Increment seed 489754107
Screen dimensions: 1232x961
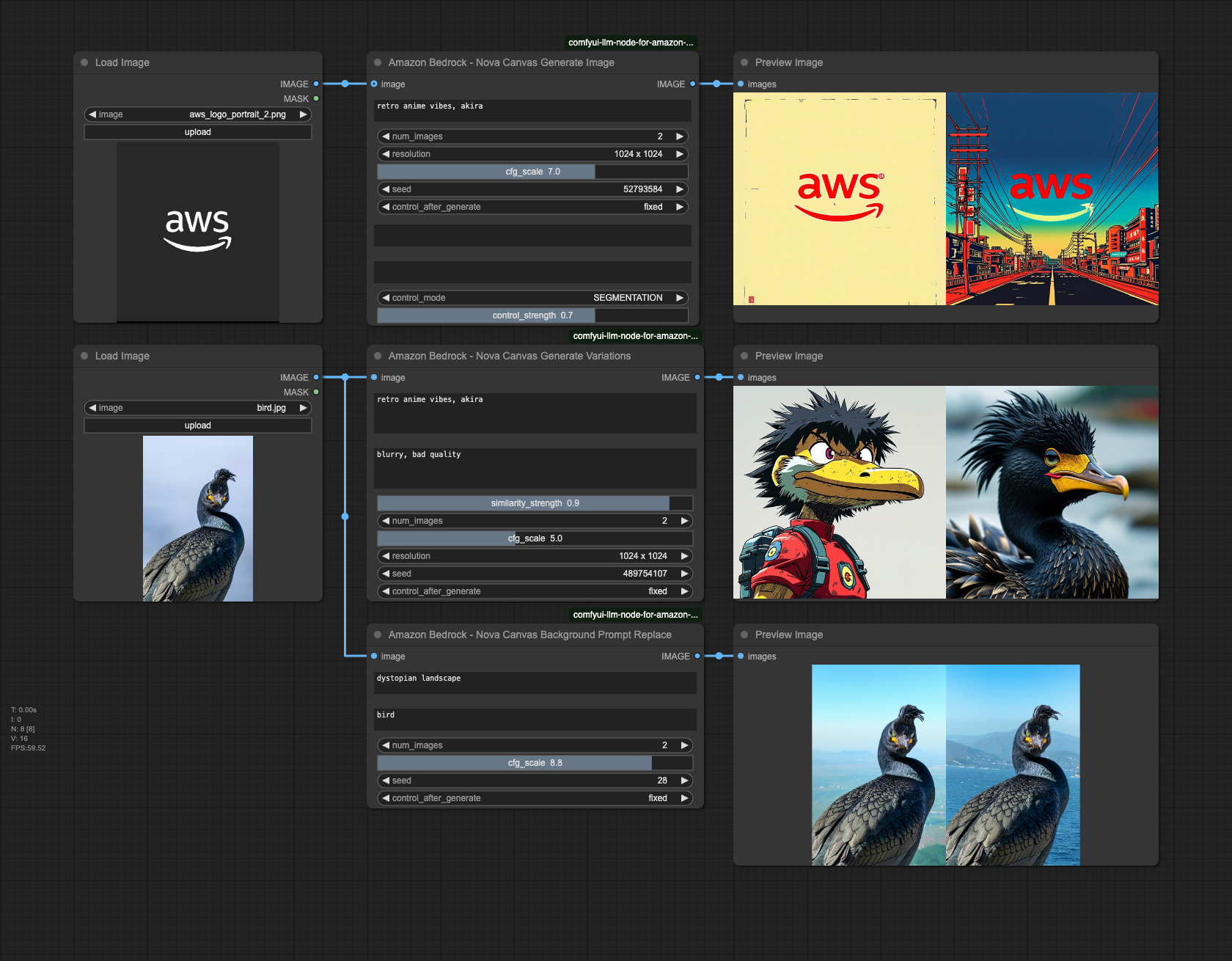pyautogui.click(x=684, y=574)
